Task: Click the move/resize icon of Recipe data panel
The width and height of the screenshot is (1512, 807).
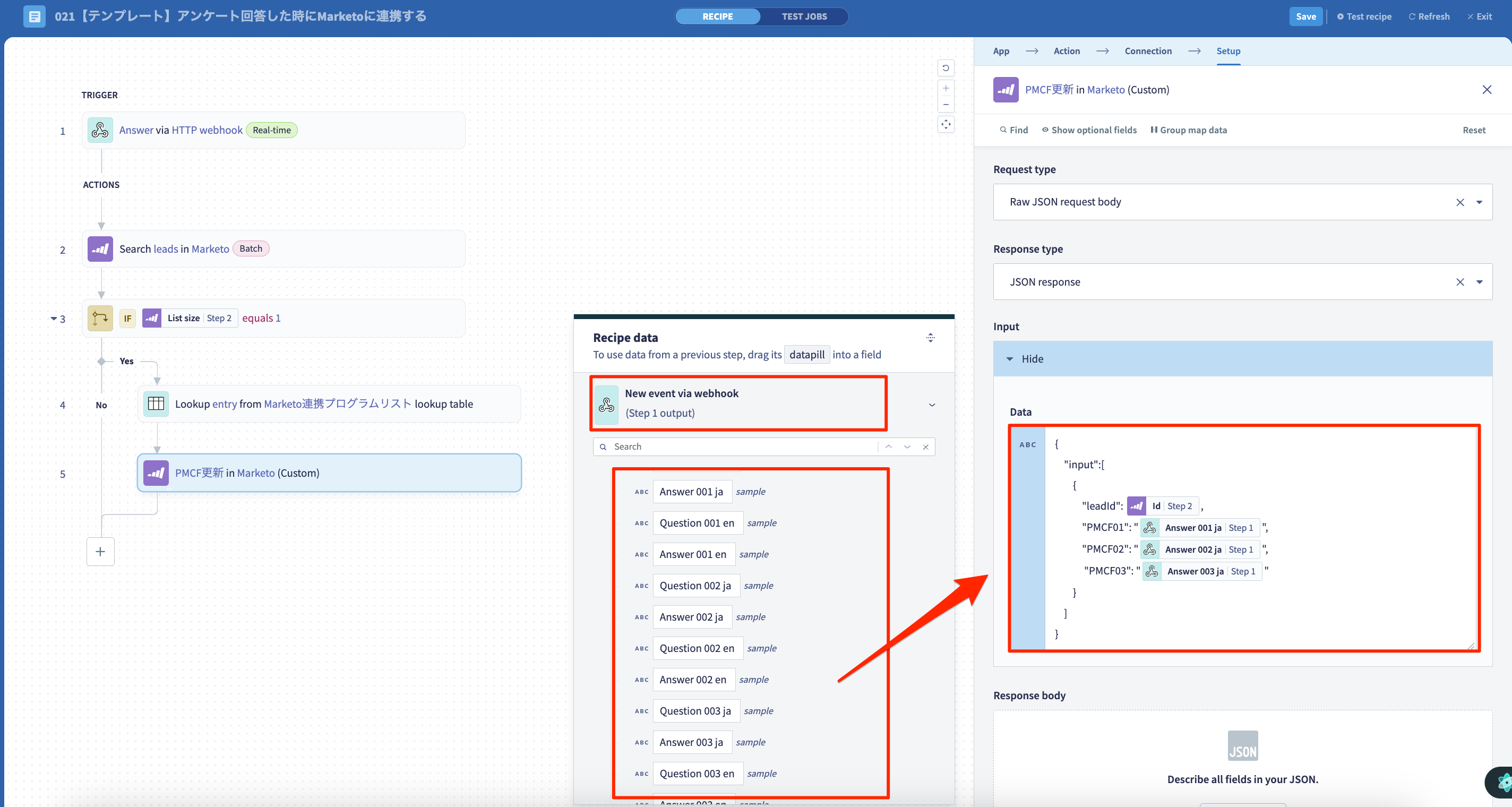Action: (x=930, y=338)
